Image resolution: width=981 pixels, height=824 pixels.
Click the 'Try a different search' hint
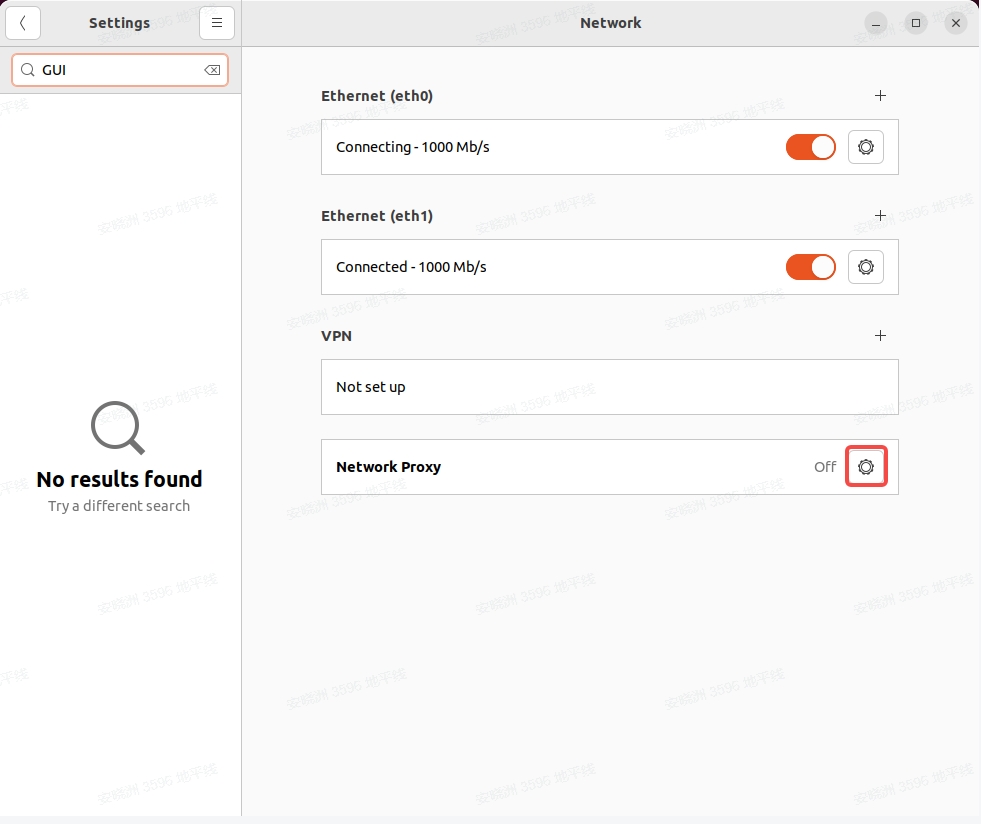(x=119, y=506)
